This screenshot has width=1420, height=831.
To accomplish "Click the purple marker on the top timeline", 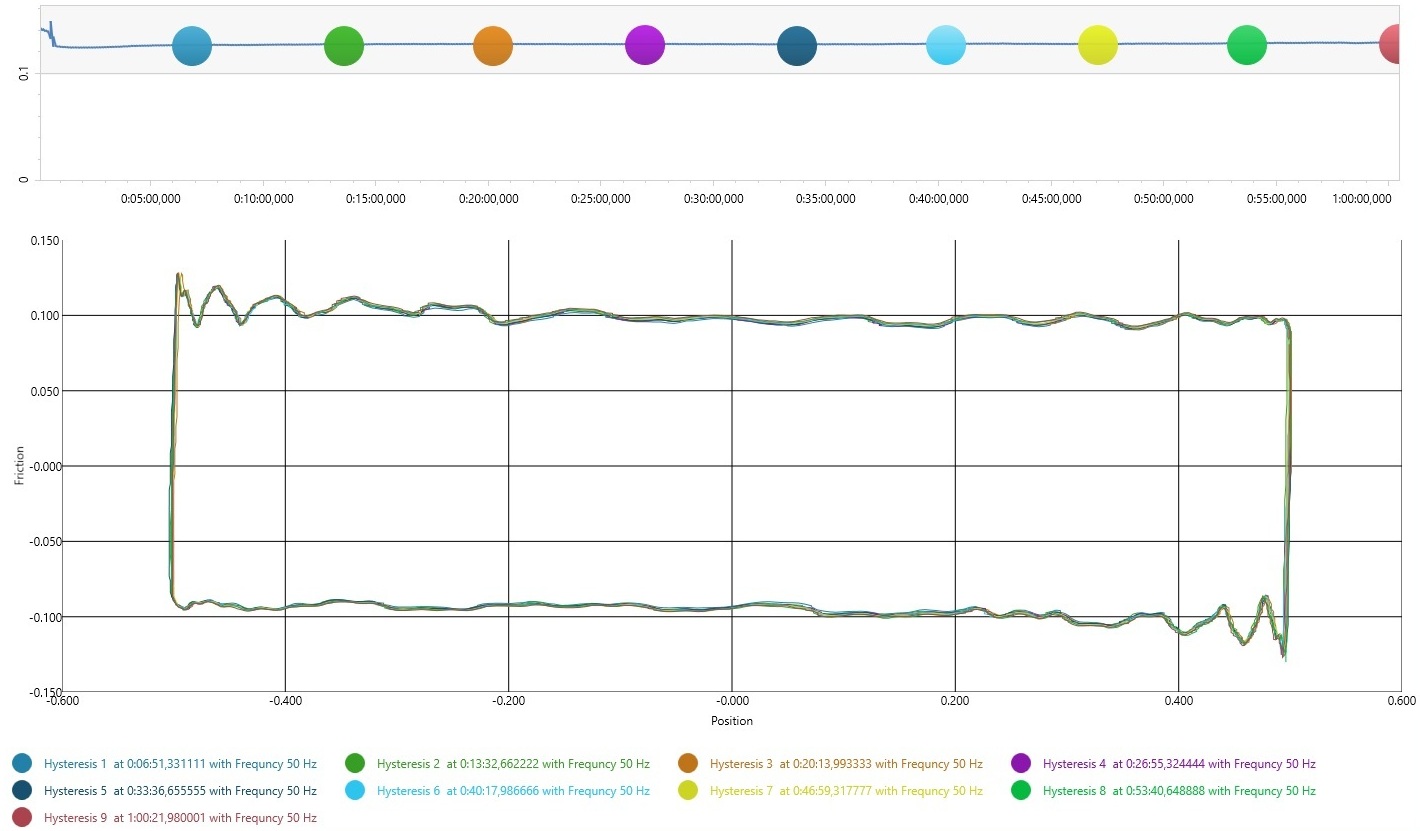I will click(644, 45).
